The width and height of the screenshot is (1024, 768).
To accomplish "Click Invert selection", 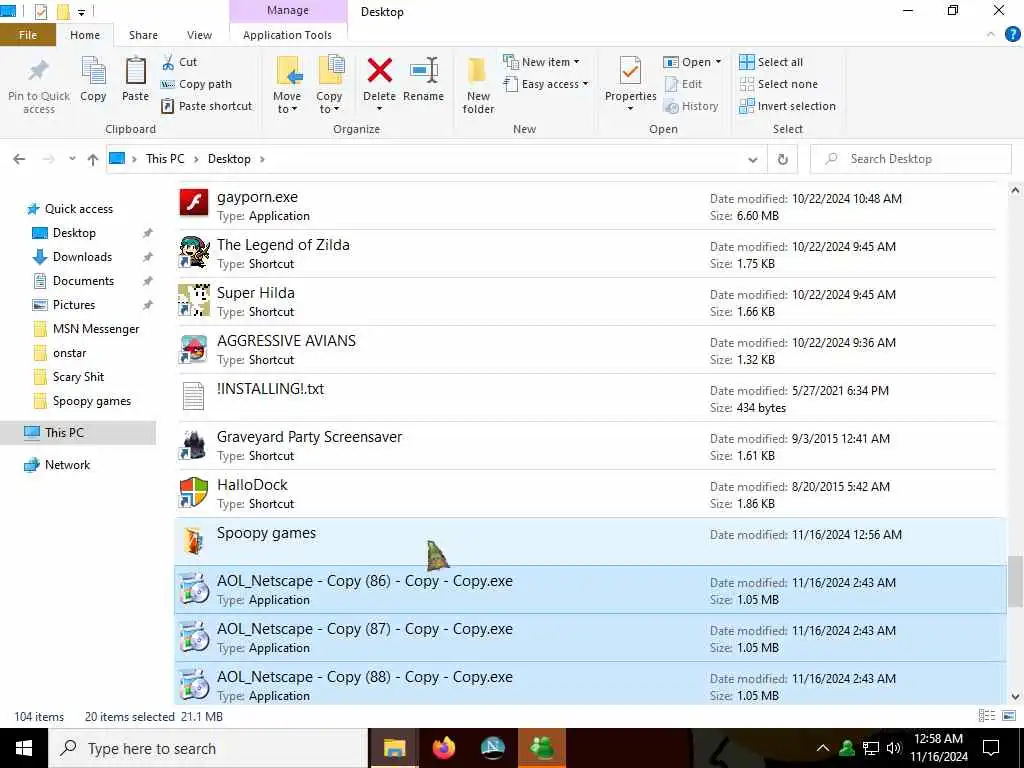I will tap(788, 106).
